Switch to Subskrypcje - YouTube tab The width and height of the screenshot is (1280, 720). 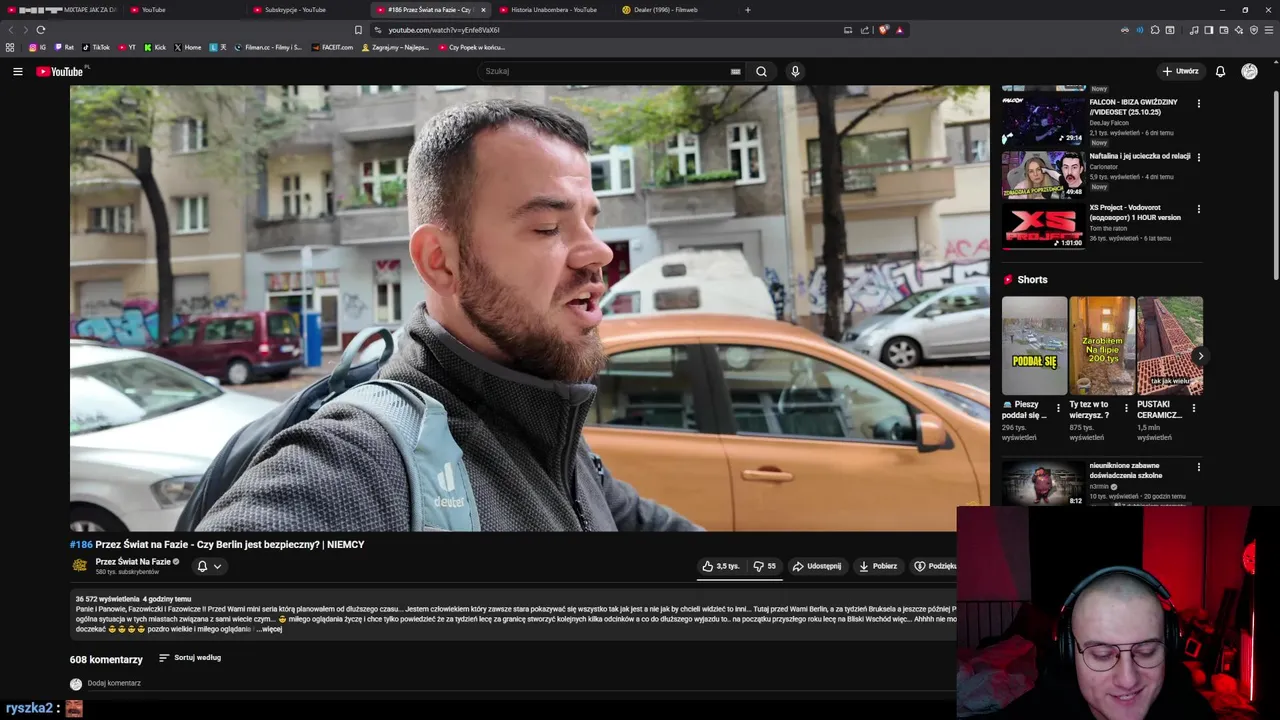click(x=308, y=10)
